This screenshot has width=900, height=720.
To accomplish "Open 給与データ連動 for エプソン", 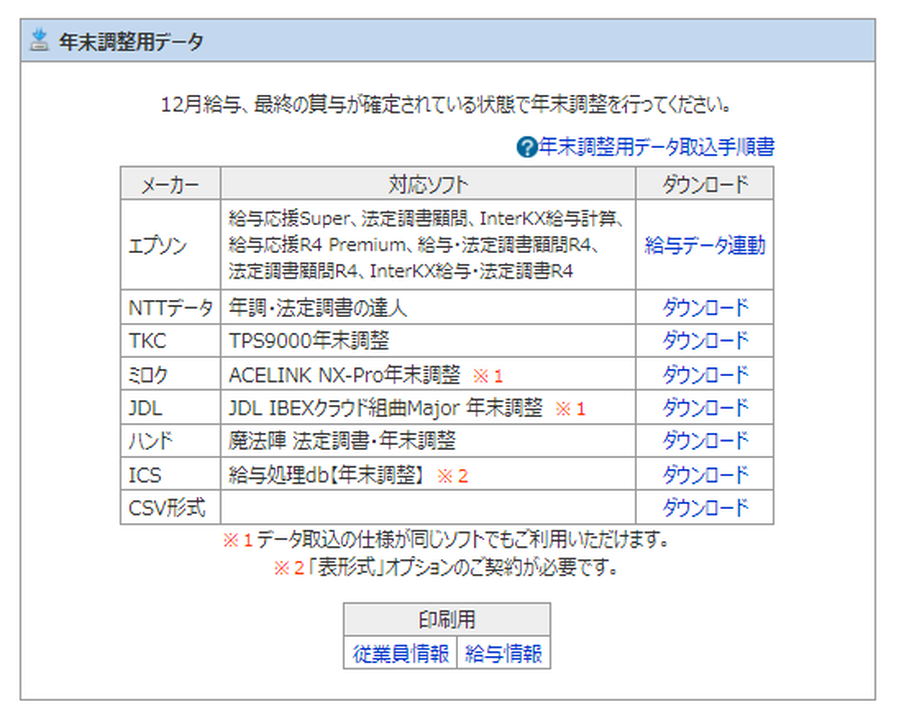I will click(x=705, y=245).
